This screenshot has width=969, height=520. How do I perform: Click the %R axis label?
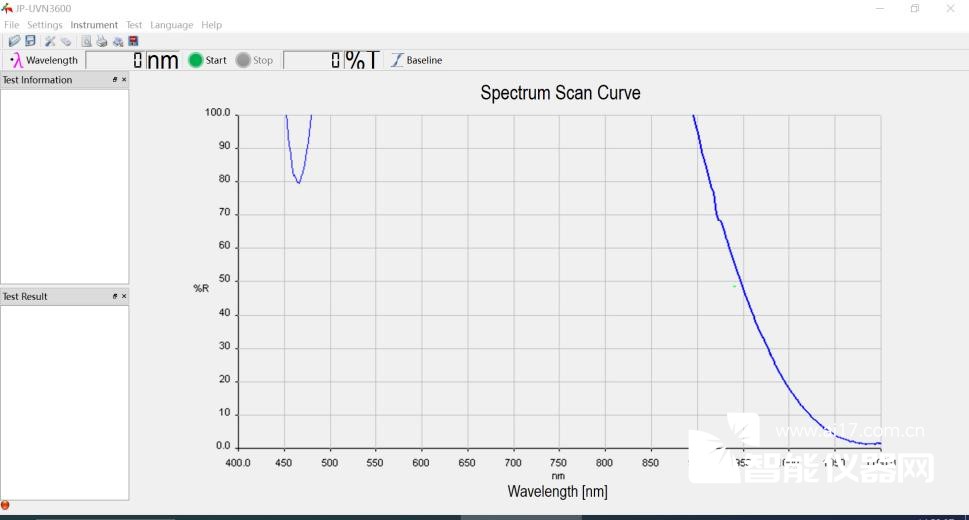point(201,288)
